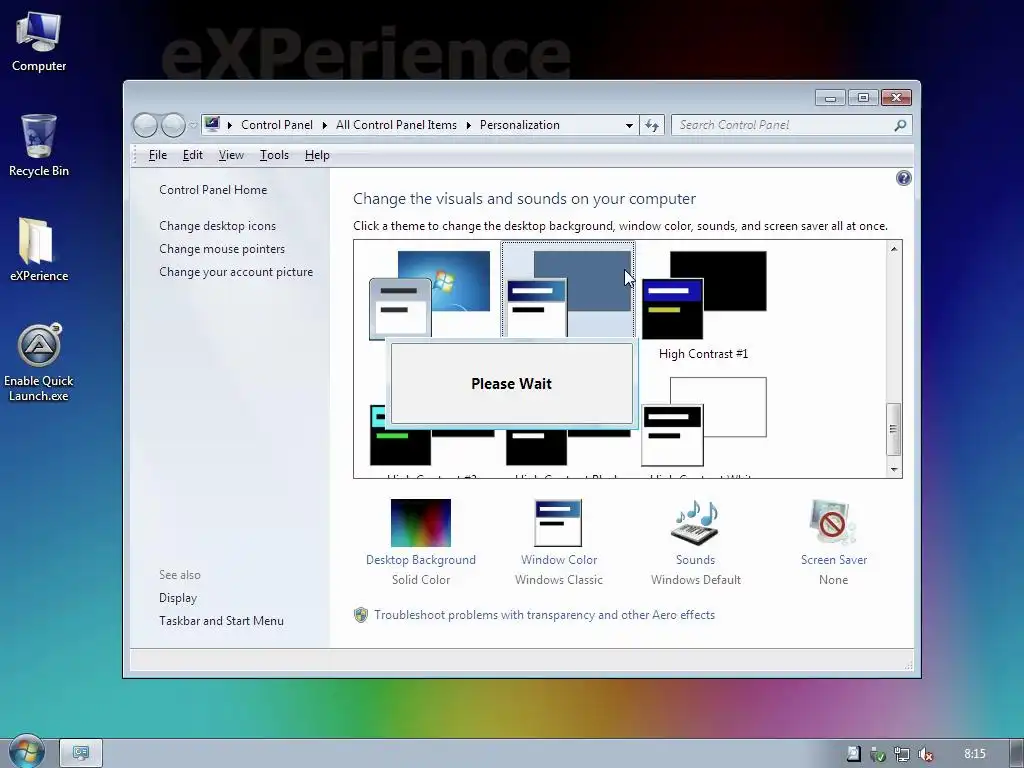Click the Window Color link text
Screen dimensions: 1024x768
(x=559, y=560)
